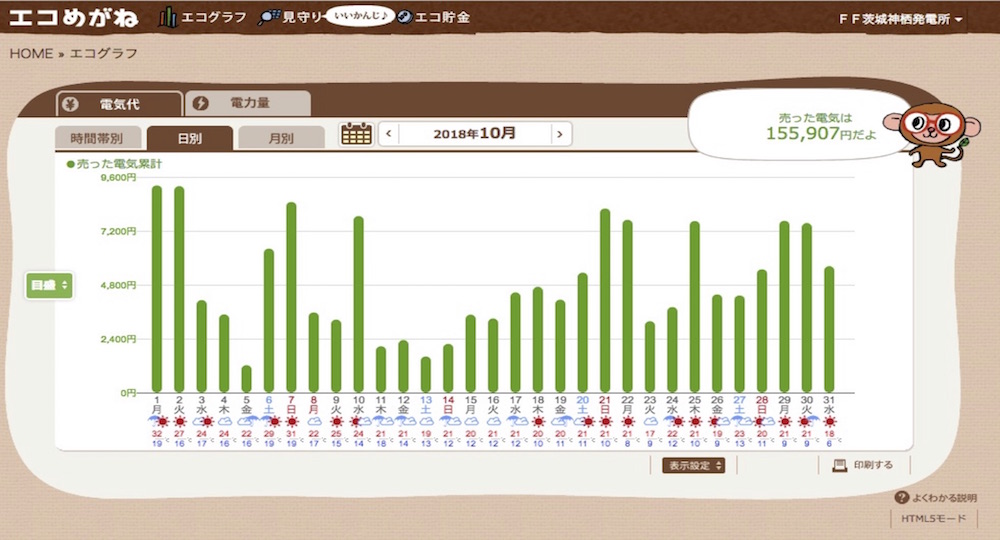Switch to 月別 view tab
This screenshot has width=1000, height=540.
[x=281, y=138]
